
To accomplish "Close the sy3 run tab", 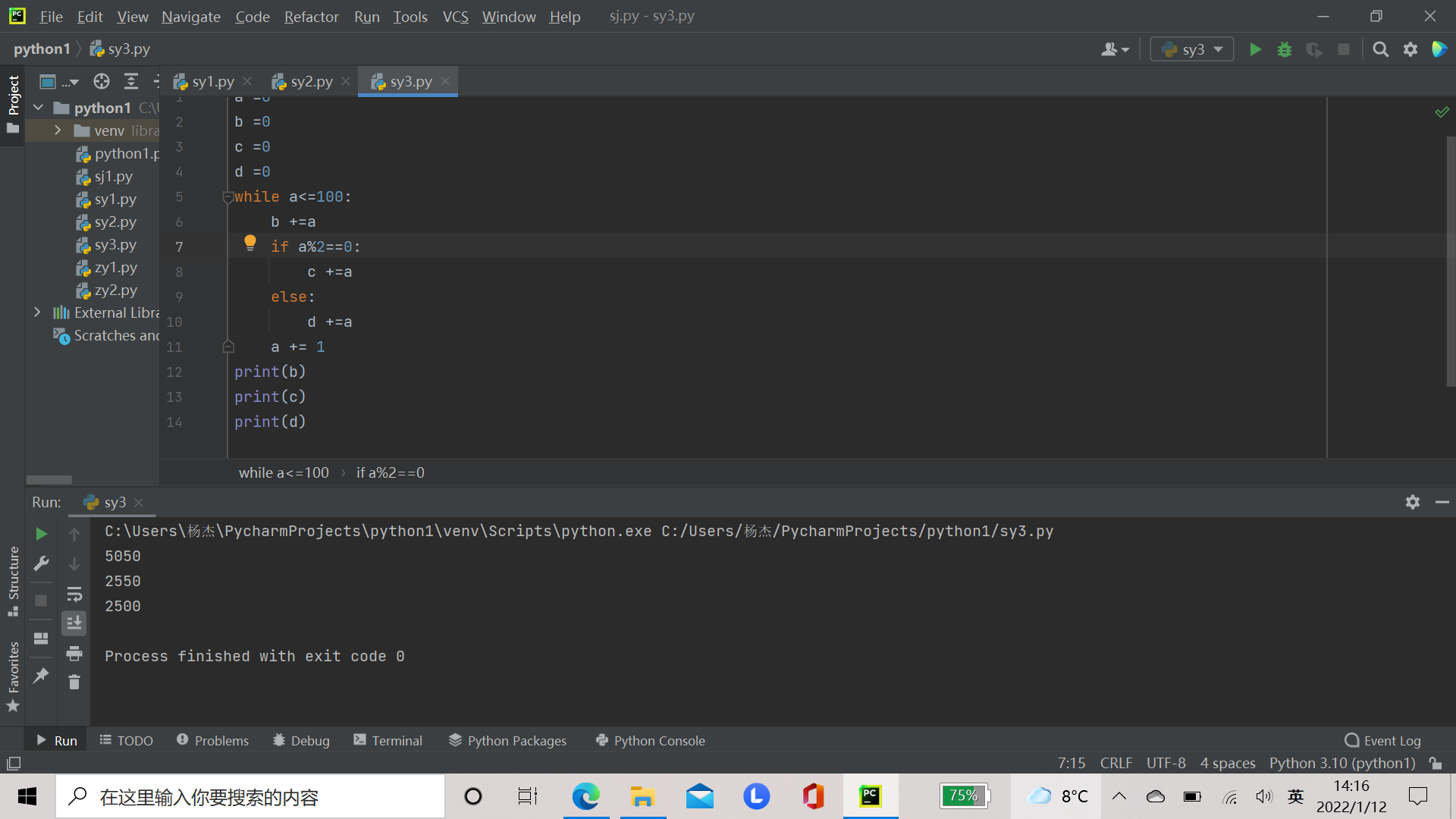I will click(x=139, y=502).
